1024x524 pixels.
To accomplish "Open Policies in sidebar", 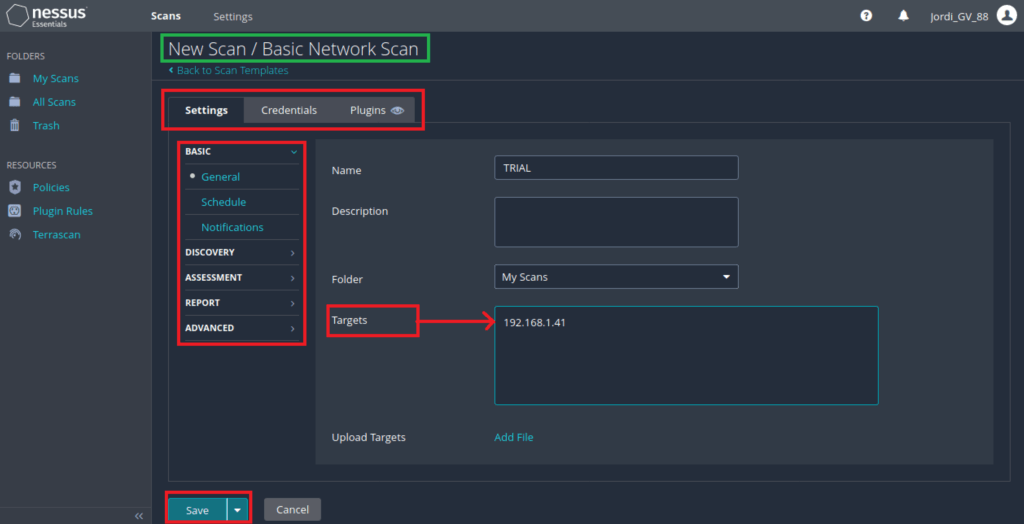I will pos(51,188).
